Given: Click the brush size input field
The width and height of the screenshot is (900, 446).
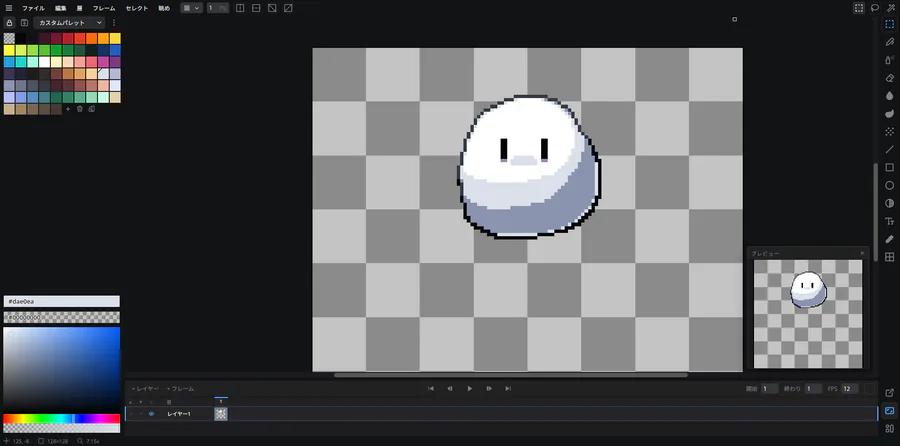Looking at the screenshot, I should 218,8.
